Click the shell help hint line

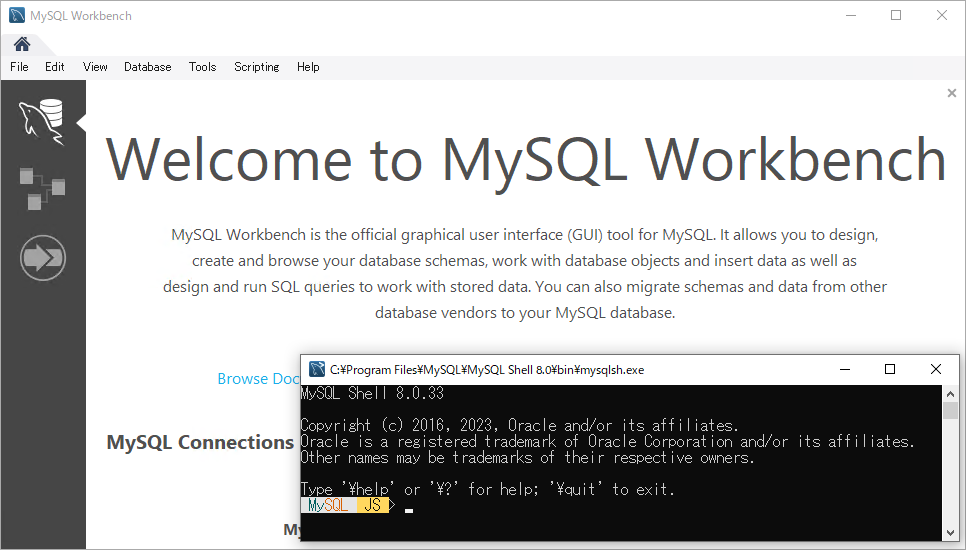[487, 490]
